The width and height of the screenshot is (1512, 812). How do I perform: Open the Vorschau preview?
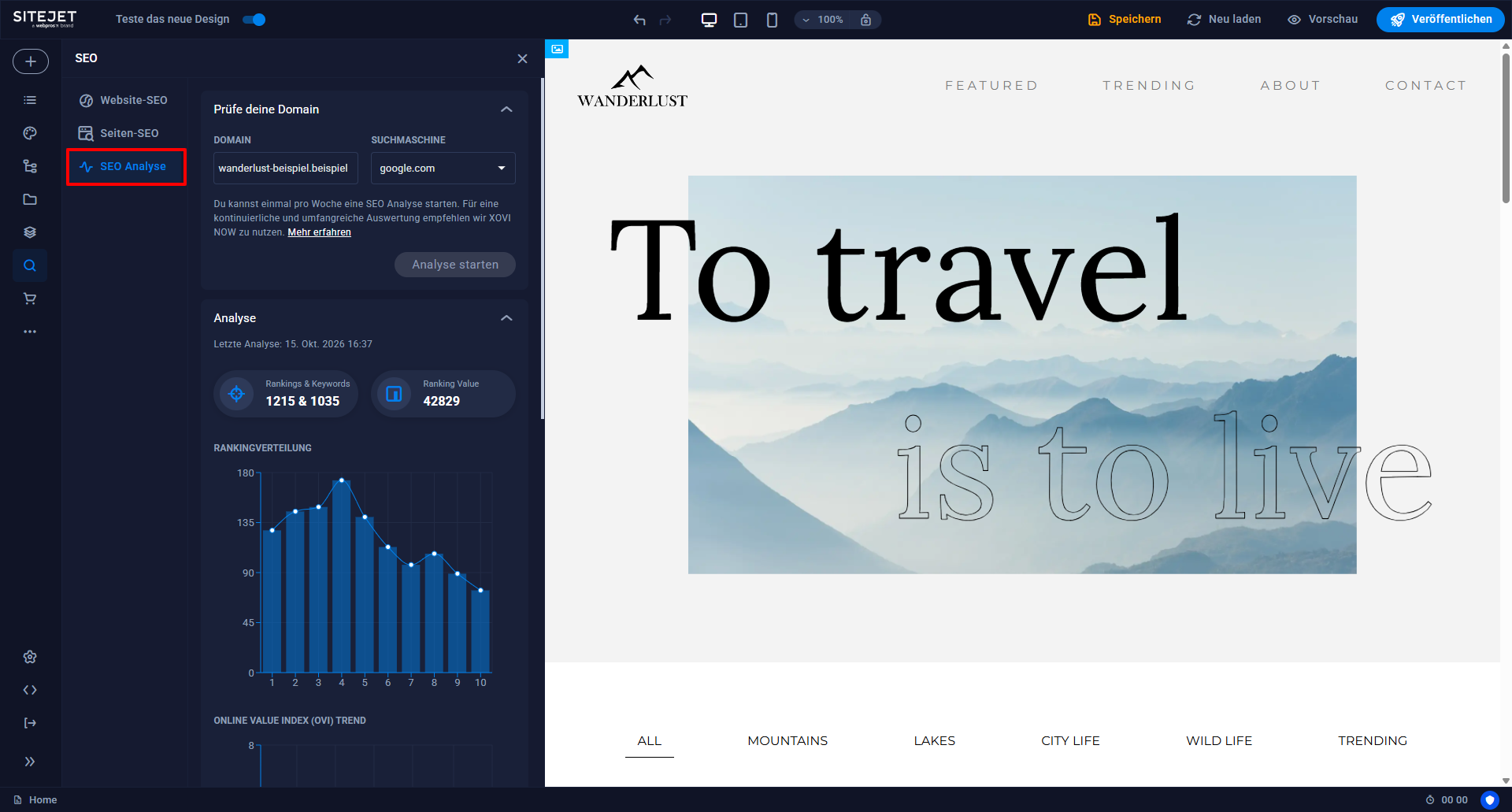(x=1323, y=20)
